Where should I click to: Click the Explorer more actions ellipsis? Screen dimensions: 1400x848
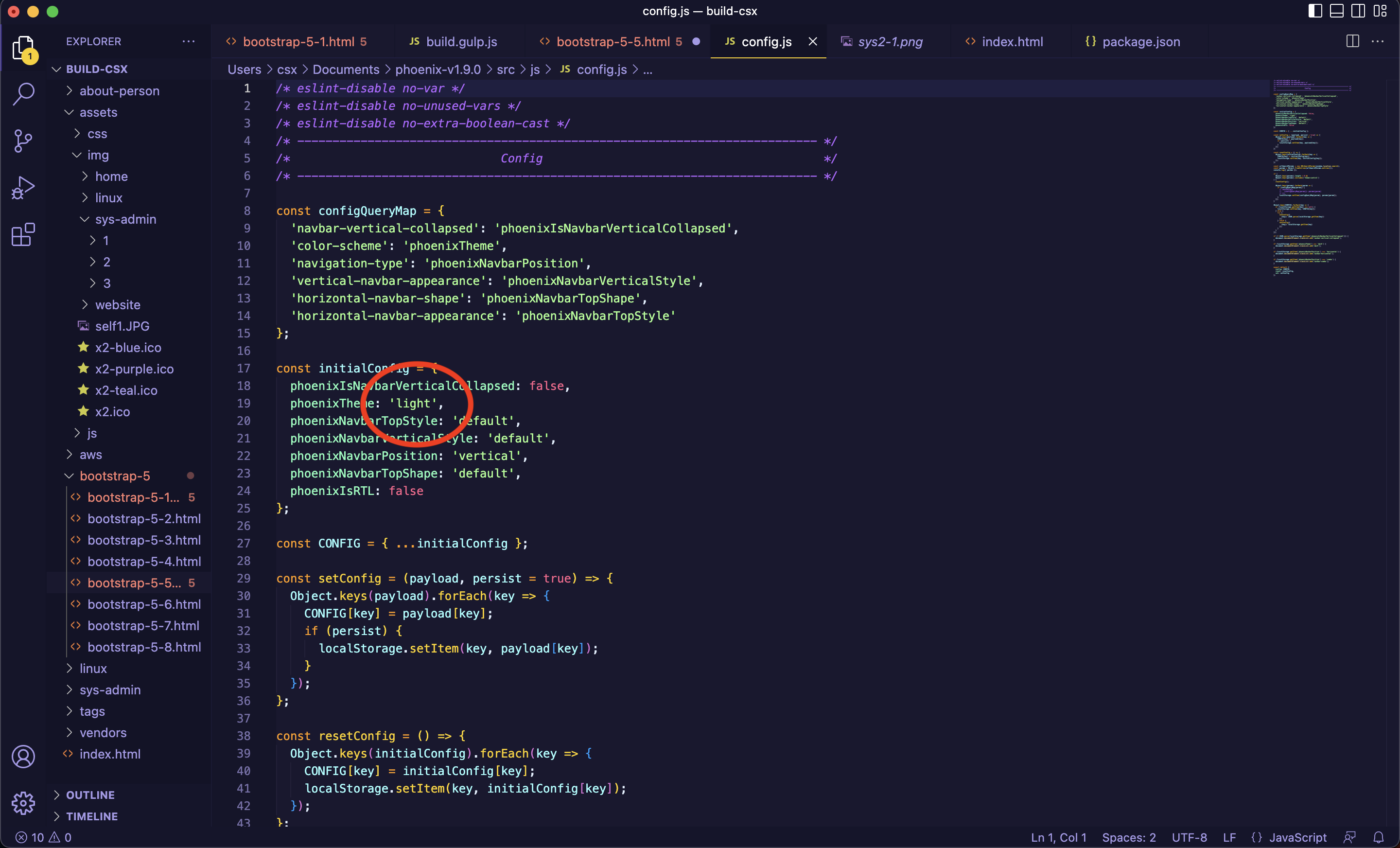pos(189,41)
